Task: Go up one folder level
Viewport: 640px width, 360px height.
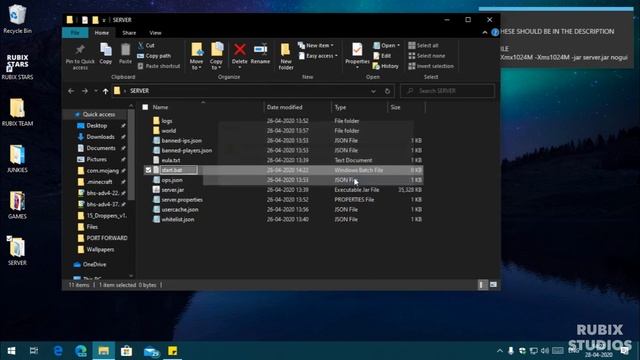Action: [x=106, y=91]
